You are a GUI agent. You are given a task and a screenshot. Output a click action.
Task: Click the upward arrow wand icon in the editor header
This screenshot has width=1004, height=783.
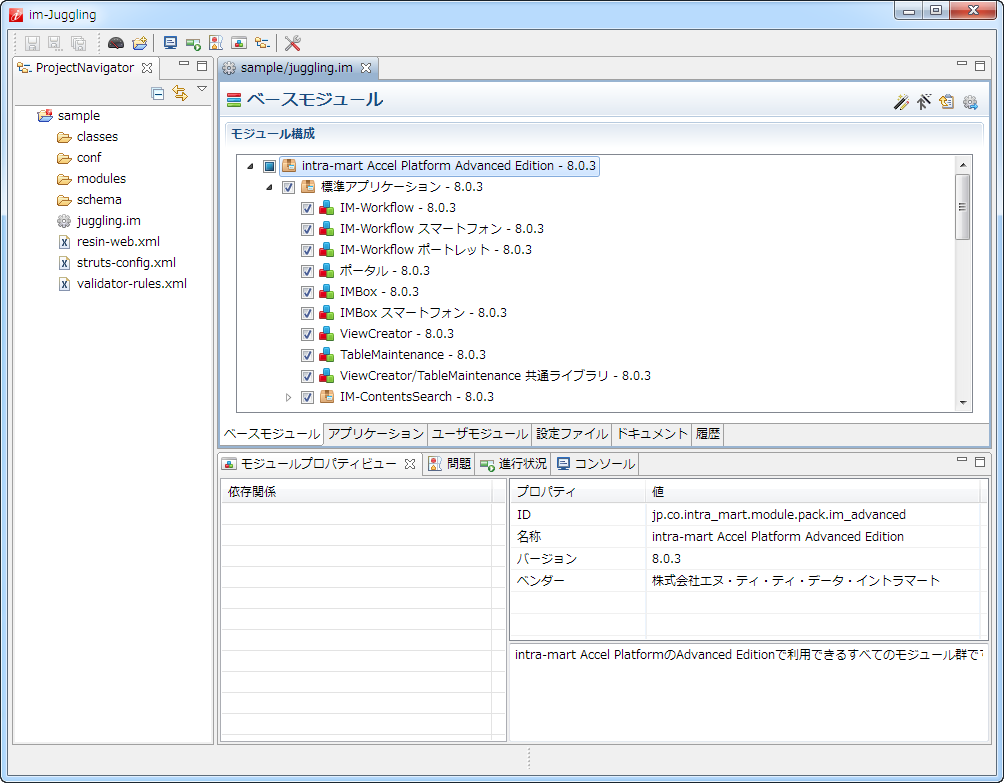[x=924, y=102]
